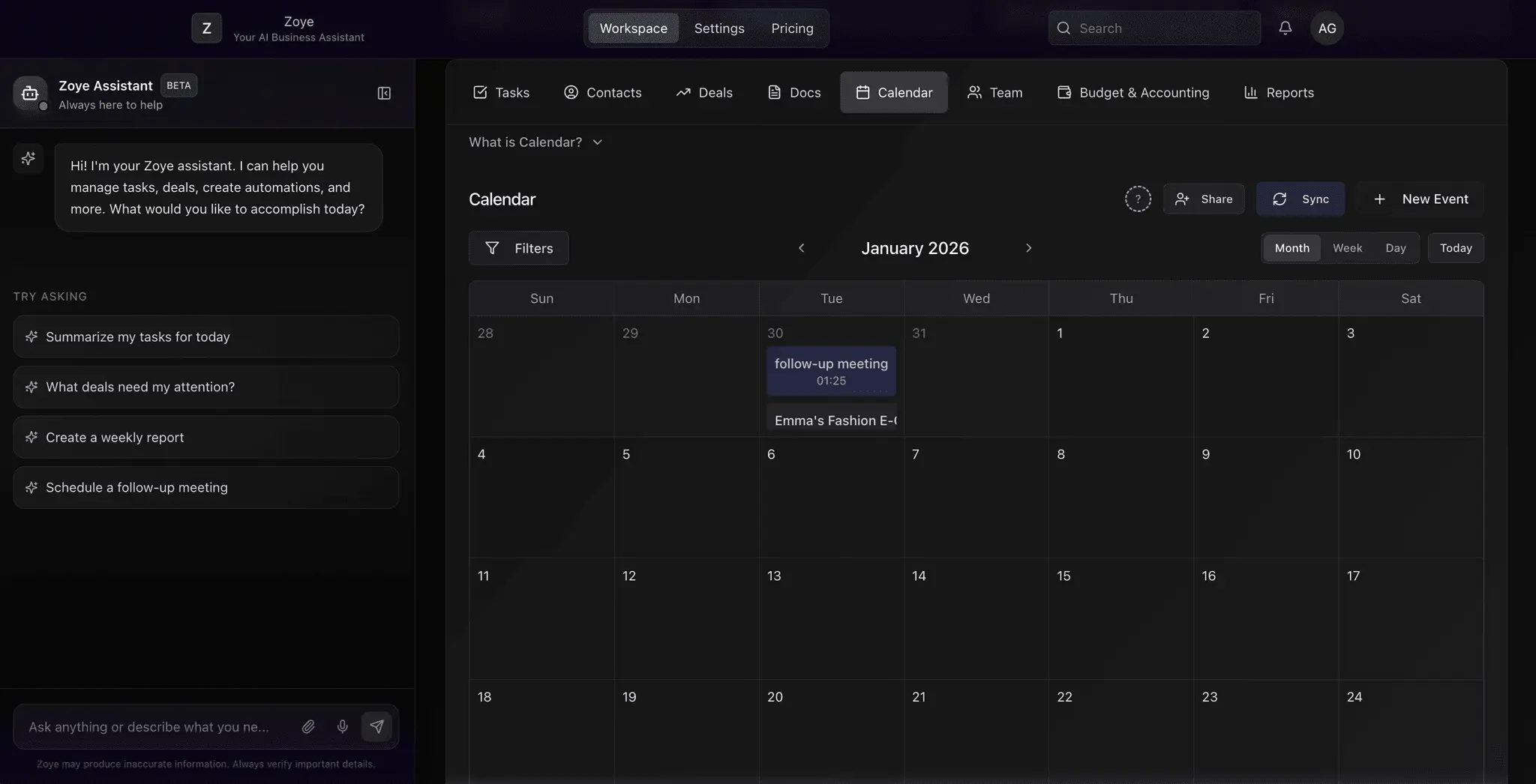Switch calendar to Day view
Image resolution: width=1536 pixels, height=784 pixels.
(1395, 248)
